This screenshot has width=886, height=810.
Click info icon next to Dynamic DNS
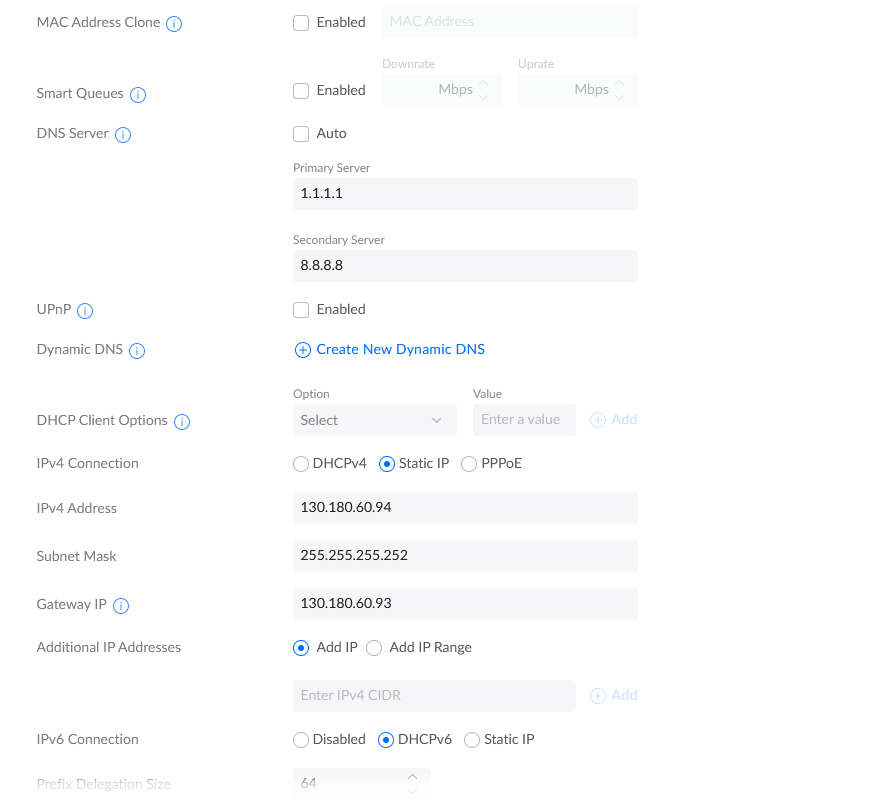click(x=137, y=351)
